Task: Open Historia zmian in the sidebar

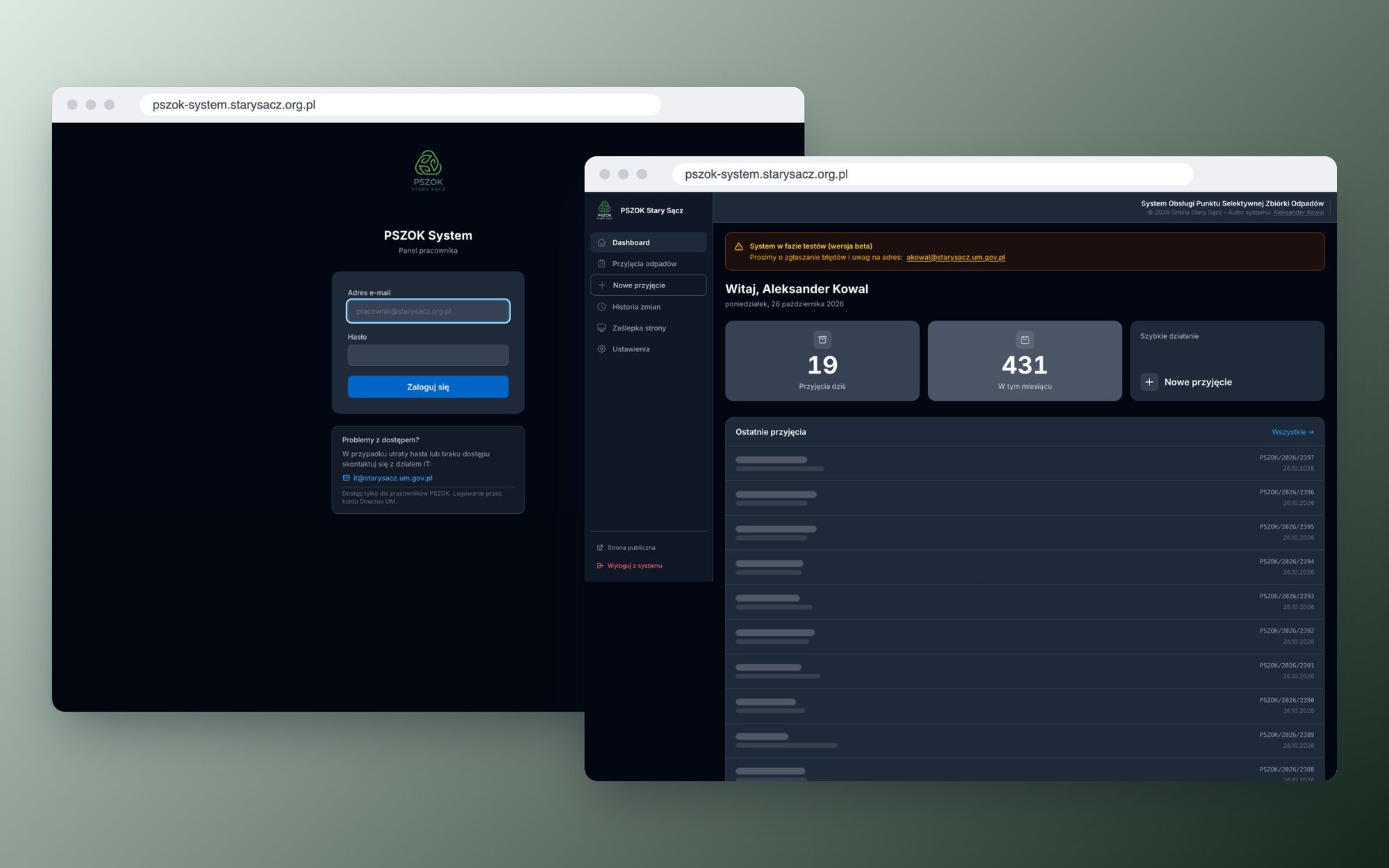Action: tap(649, 307)
